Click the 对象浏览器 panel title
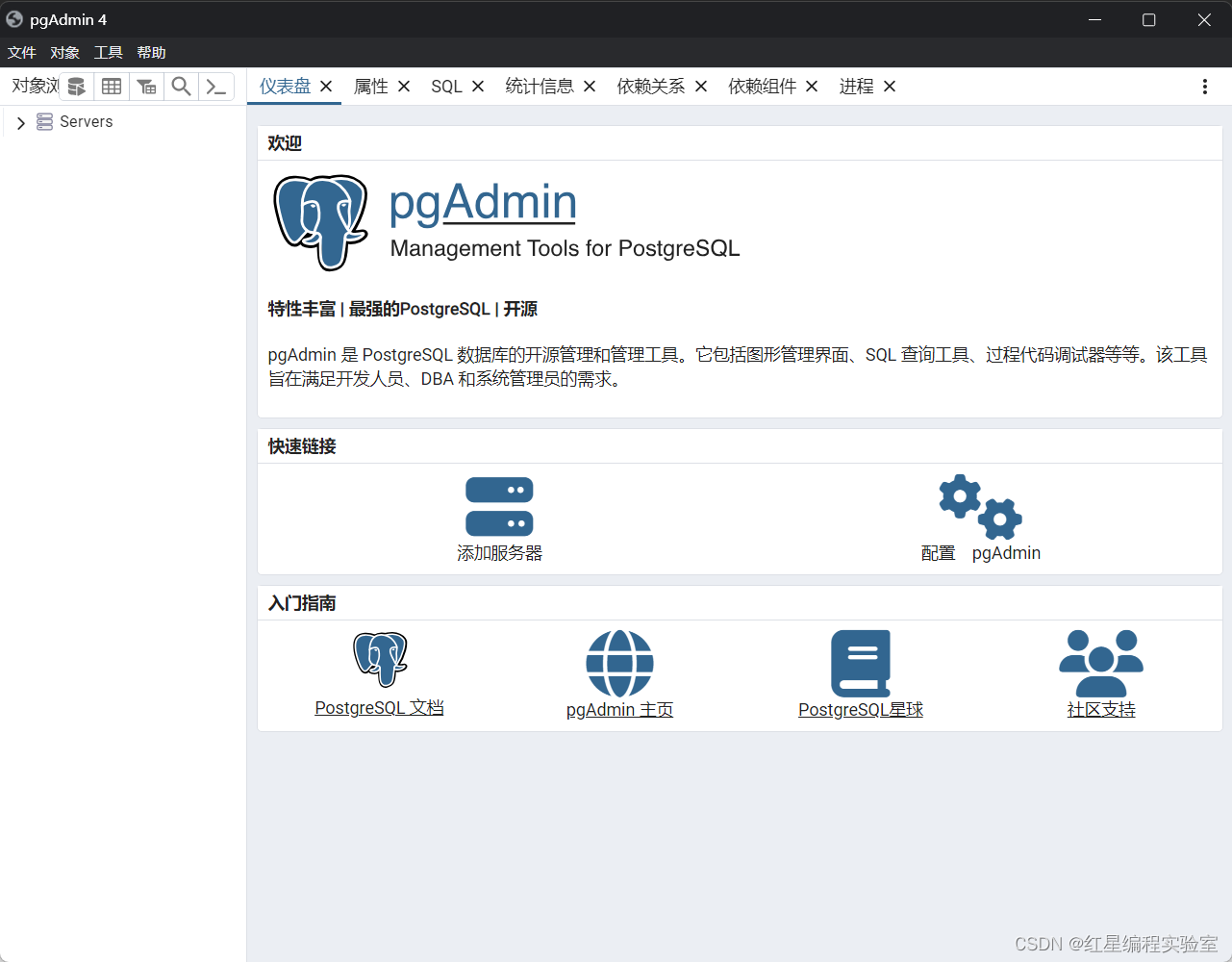This screenshot has height=962, width=1232. [x=35, y=87]
